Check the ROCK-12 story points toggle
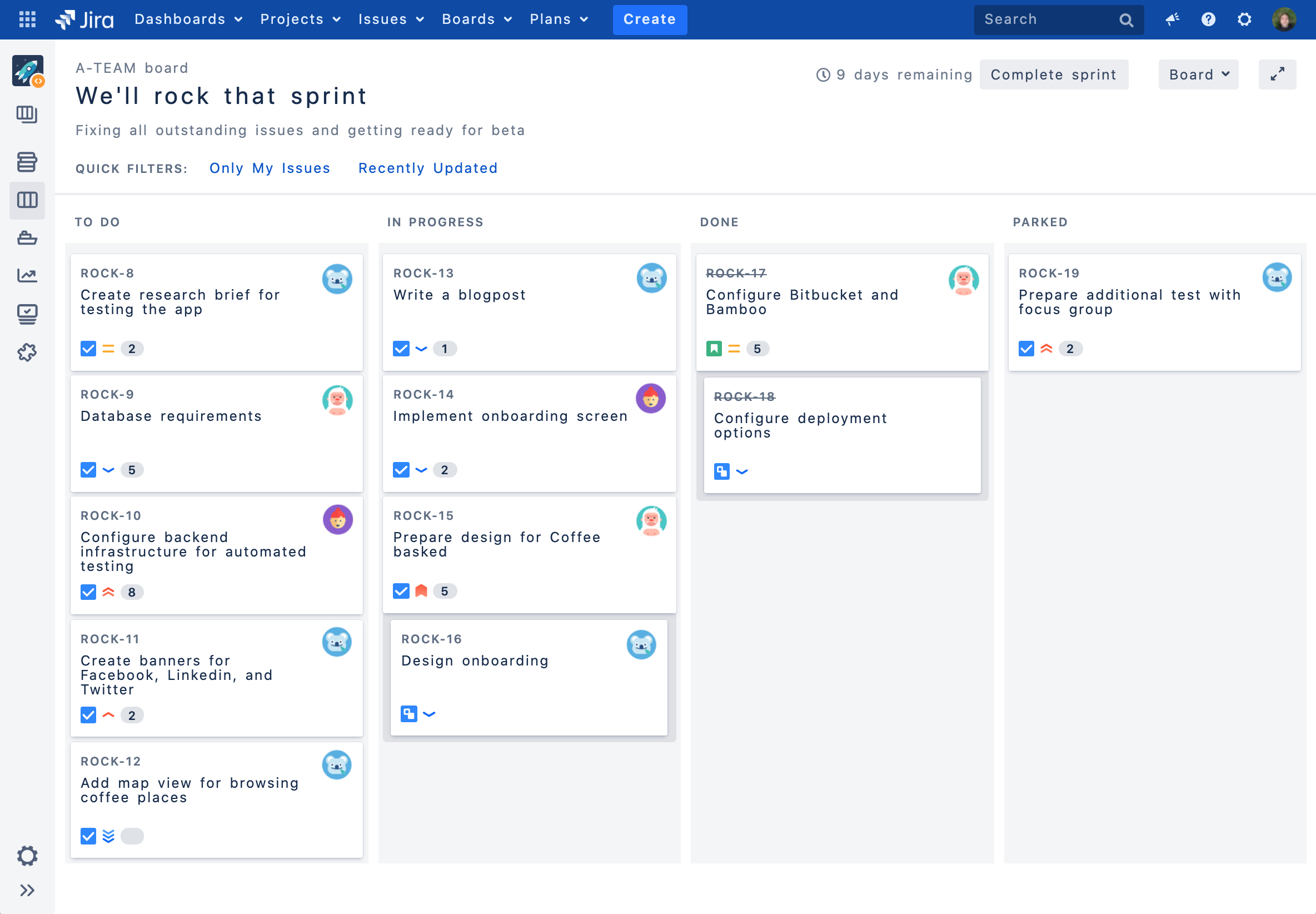This screenshot has height=914, width=1316. coord(132,836)
